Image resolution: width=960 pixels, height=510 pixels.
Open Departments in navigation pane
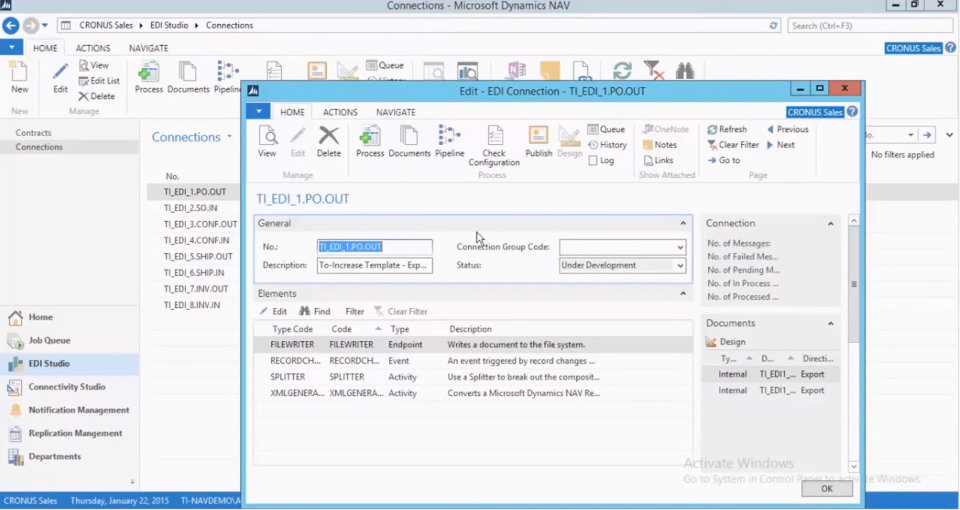click(54, 457)
